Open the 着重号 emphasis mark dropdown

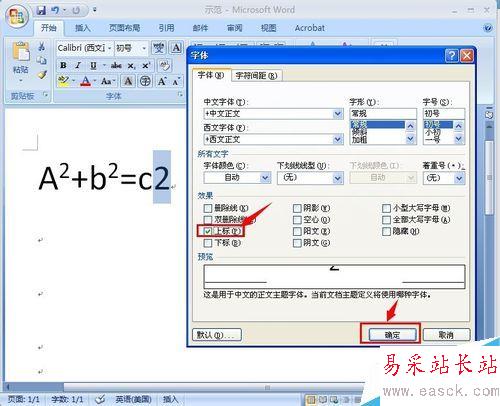[x=459, y=178]
